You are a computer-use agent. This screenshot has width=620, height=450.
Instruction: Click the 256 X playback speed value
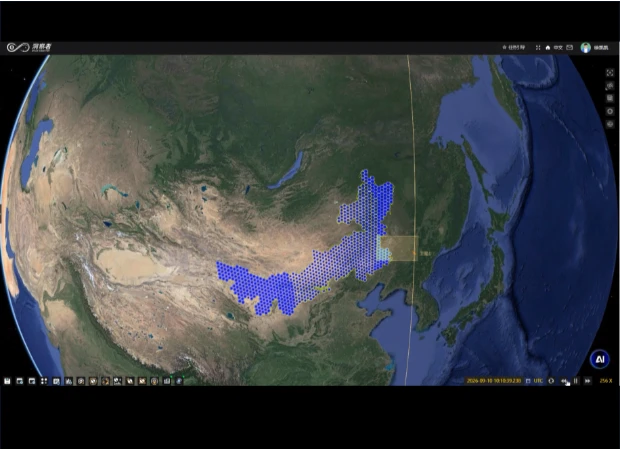[x=606, y=381]
